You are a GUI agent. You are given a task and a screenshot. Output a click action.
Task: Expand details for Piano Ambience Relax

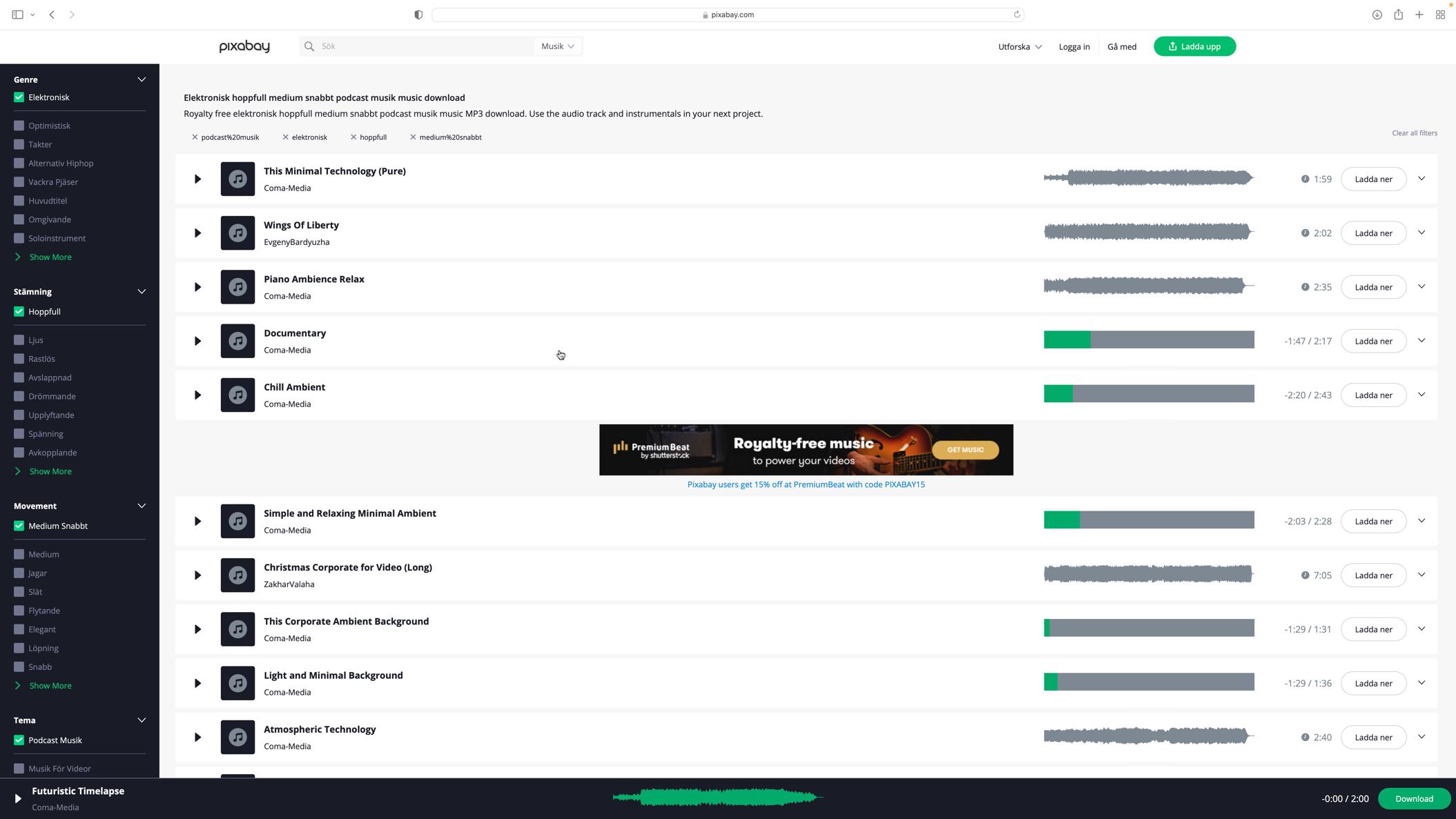1421,286
